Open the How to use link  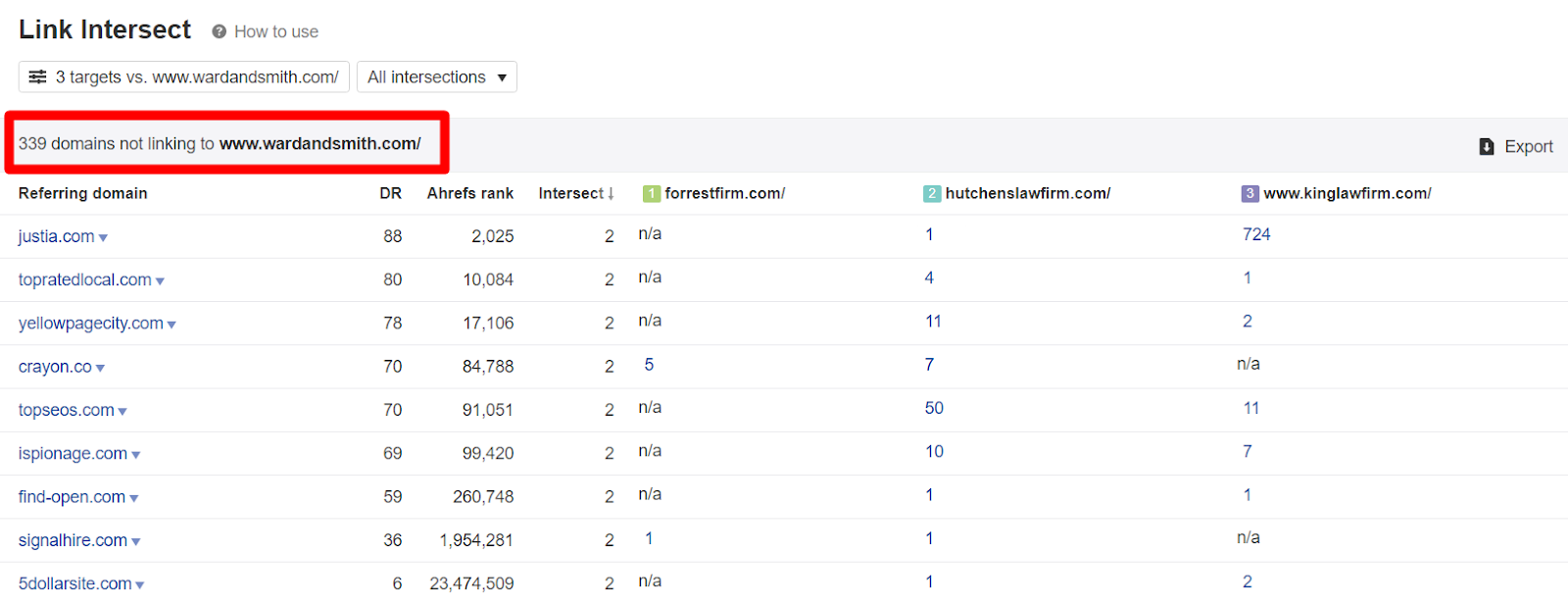(276, 31)
